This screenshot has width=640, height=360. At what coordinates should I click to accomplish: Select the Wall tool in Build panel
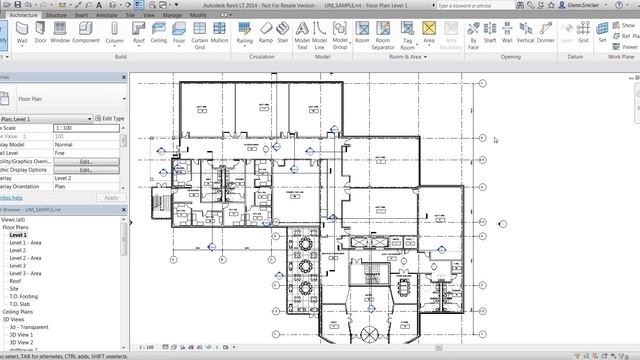(22, 33)
